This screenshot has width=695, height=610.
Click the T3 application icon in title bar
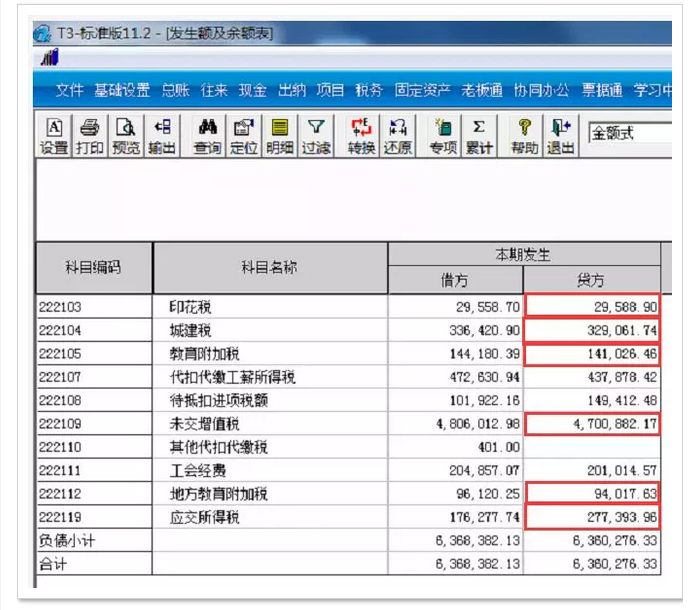point(43,34)
